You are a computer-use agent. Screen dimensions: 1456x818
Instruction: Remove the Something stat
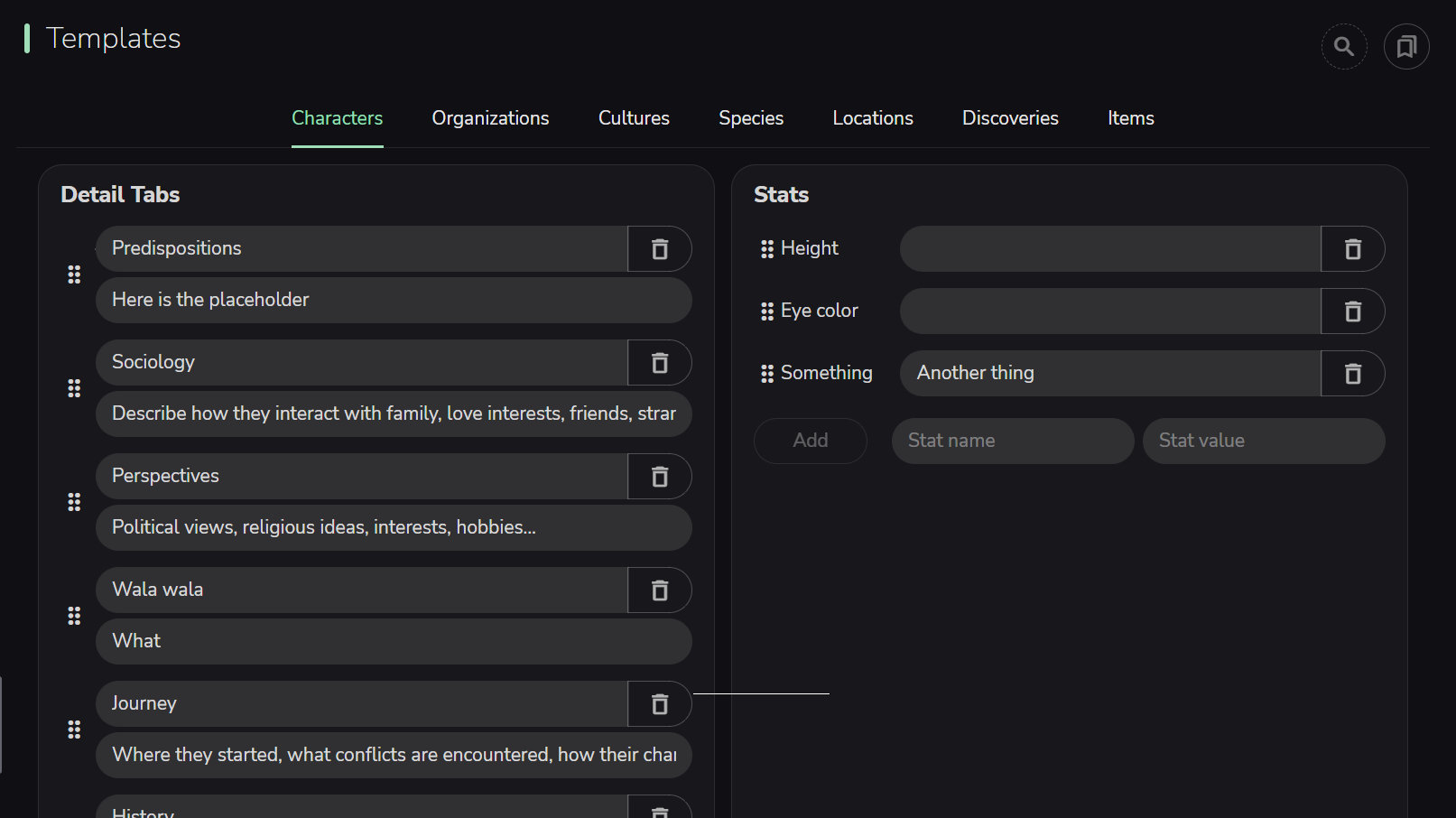[x=1352, y=374]
